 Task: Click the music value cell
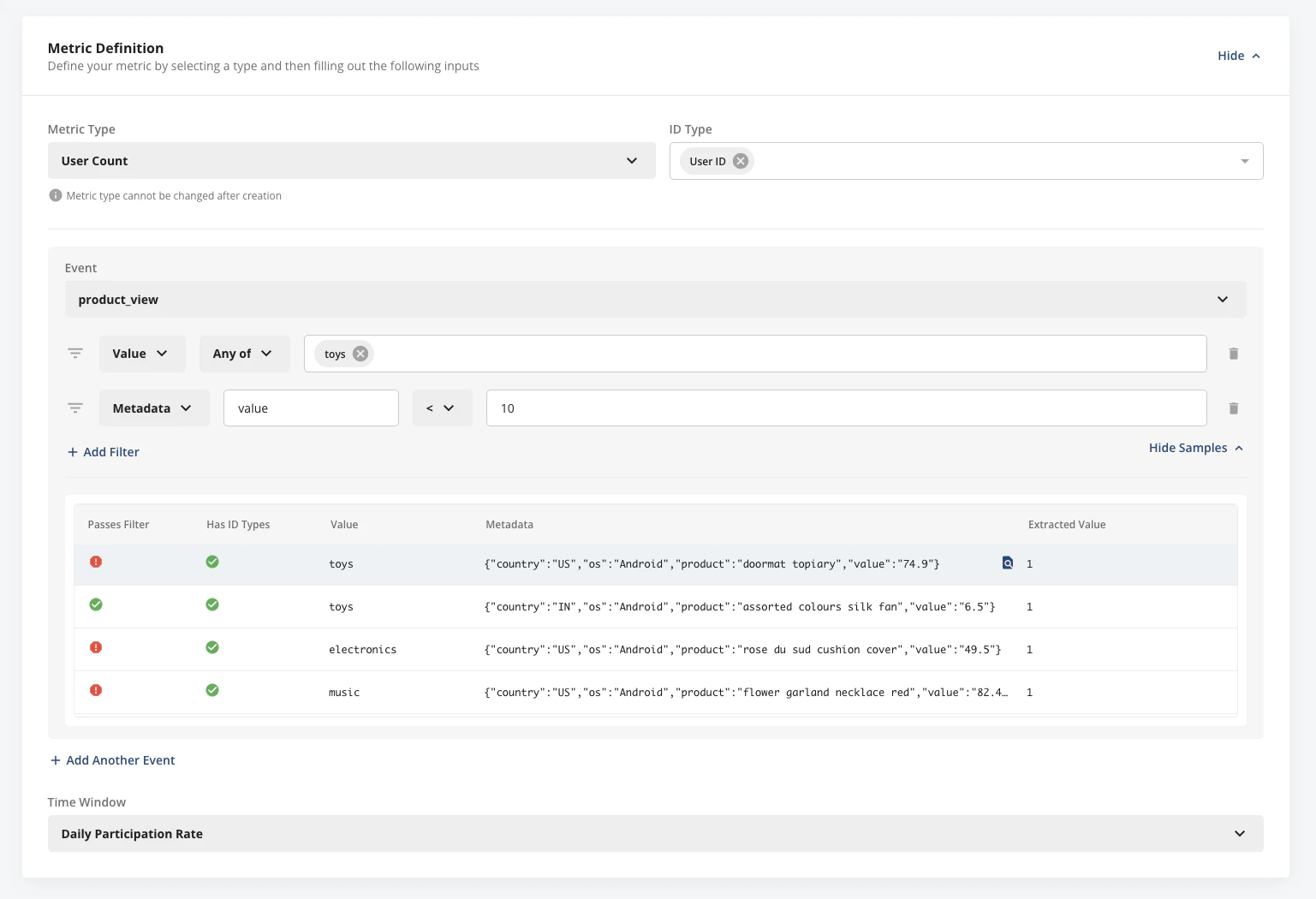(344, 693)
